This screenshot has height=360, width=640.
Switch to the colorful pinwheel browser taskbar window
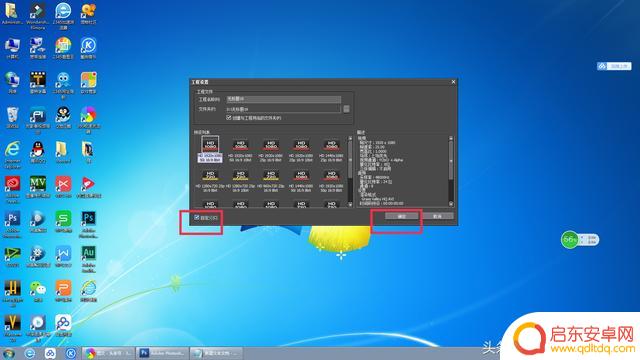pyautogui.click(x=109, y=353)
